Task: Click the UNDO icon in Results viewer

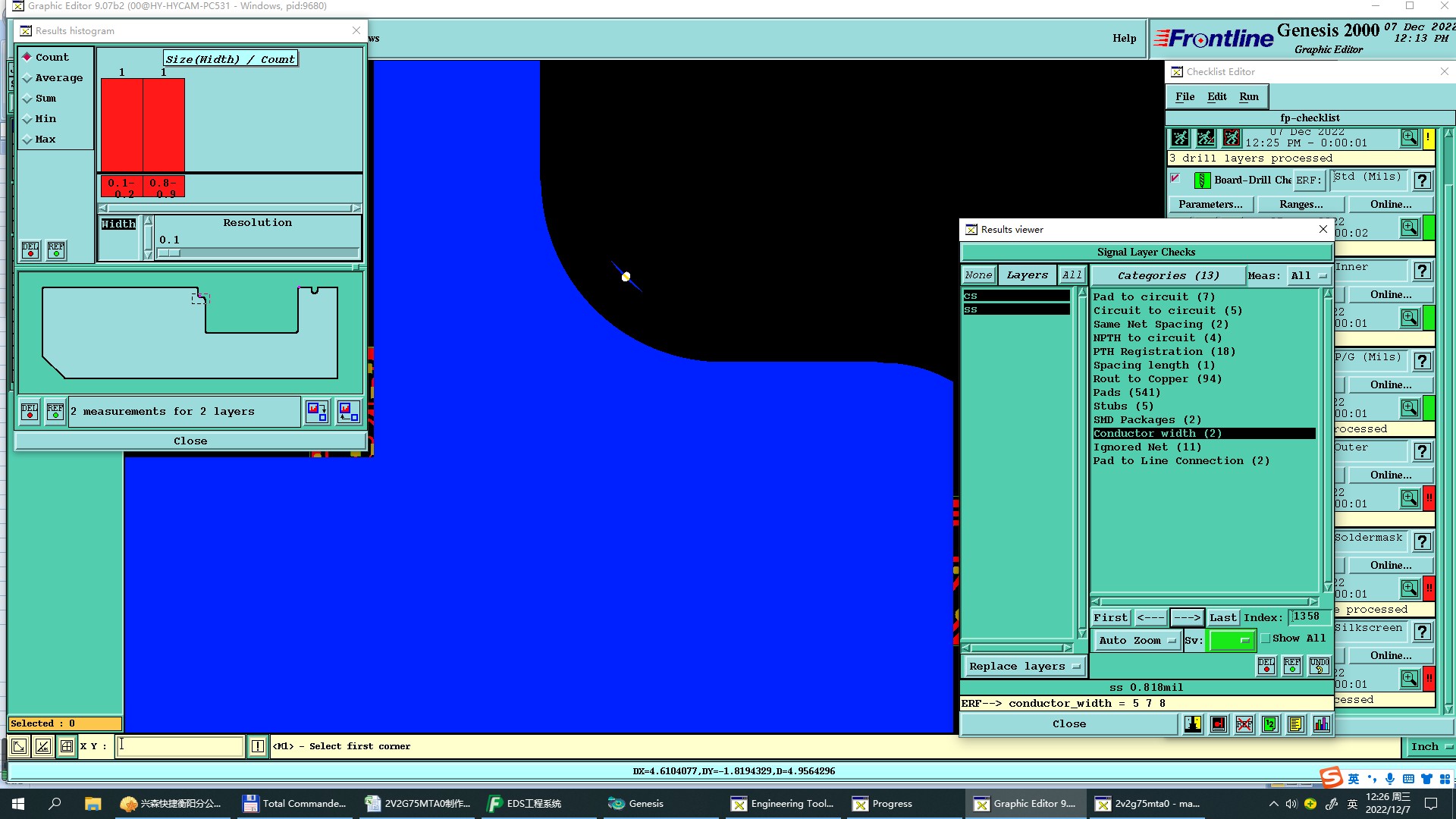Action: click(1319, 666)
